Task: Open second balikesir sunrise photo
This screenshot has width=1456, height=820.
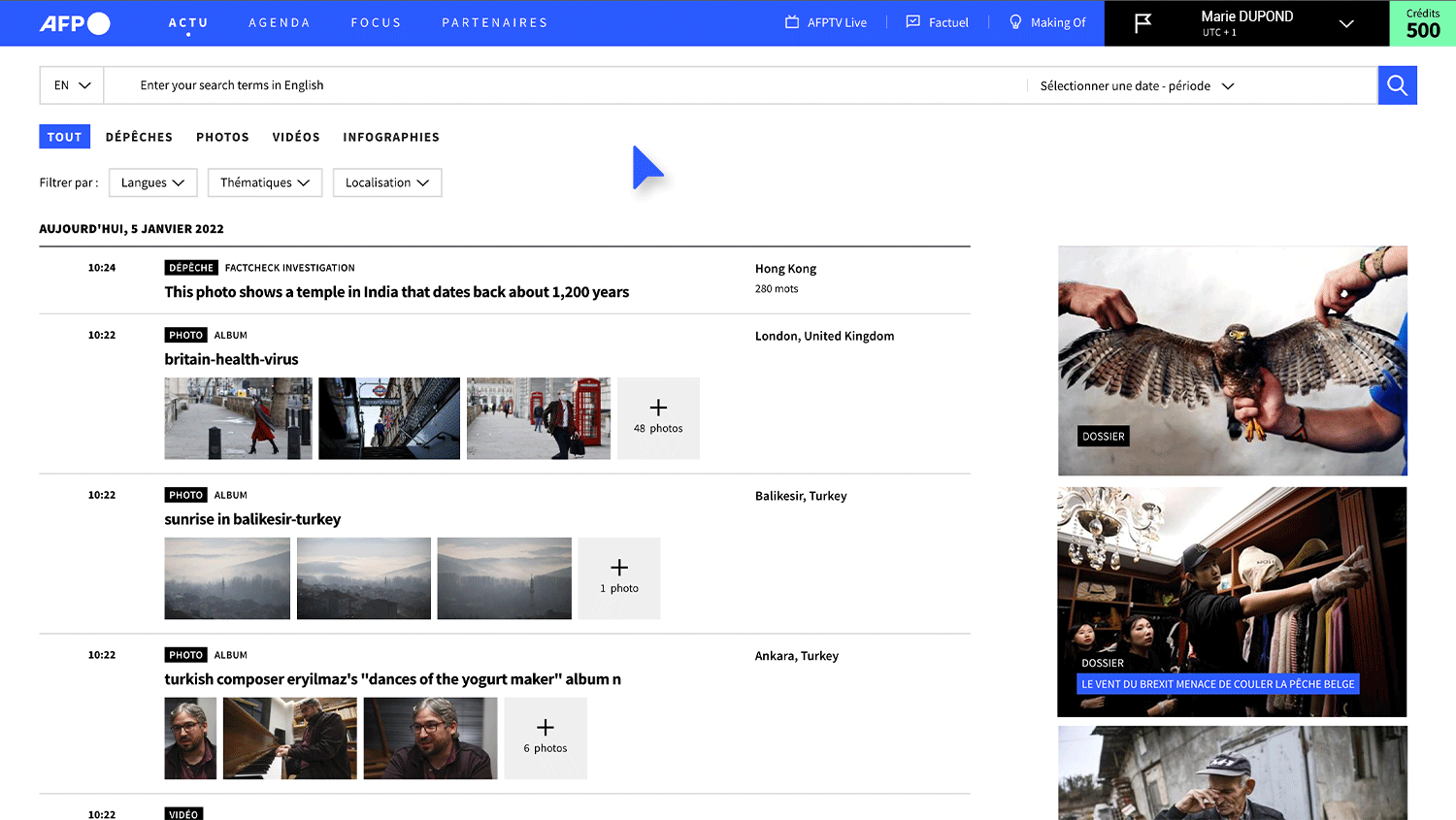Action: tap(364, 578)
